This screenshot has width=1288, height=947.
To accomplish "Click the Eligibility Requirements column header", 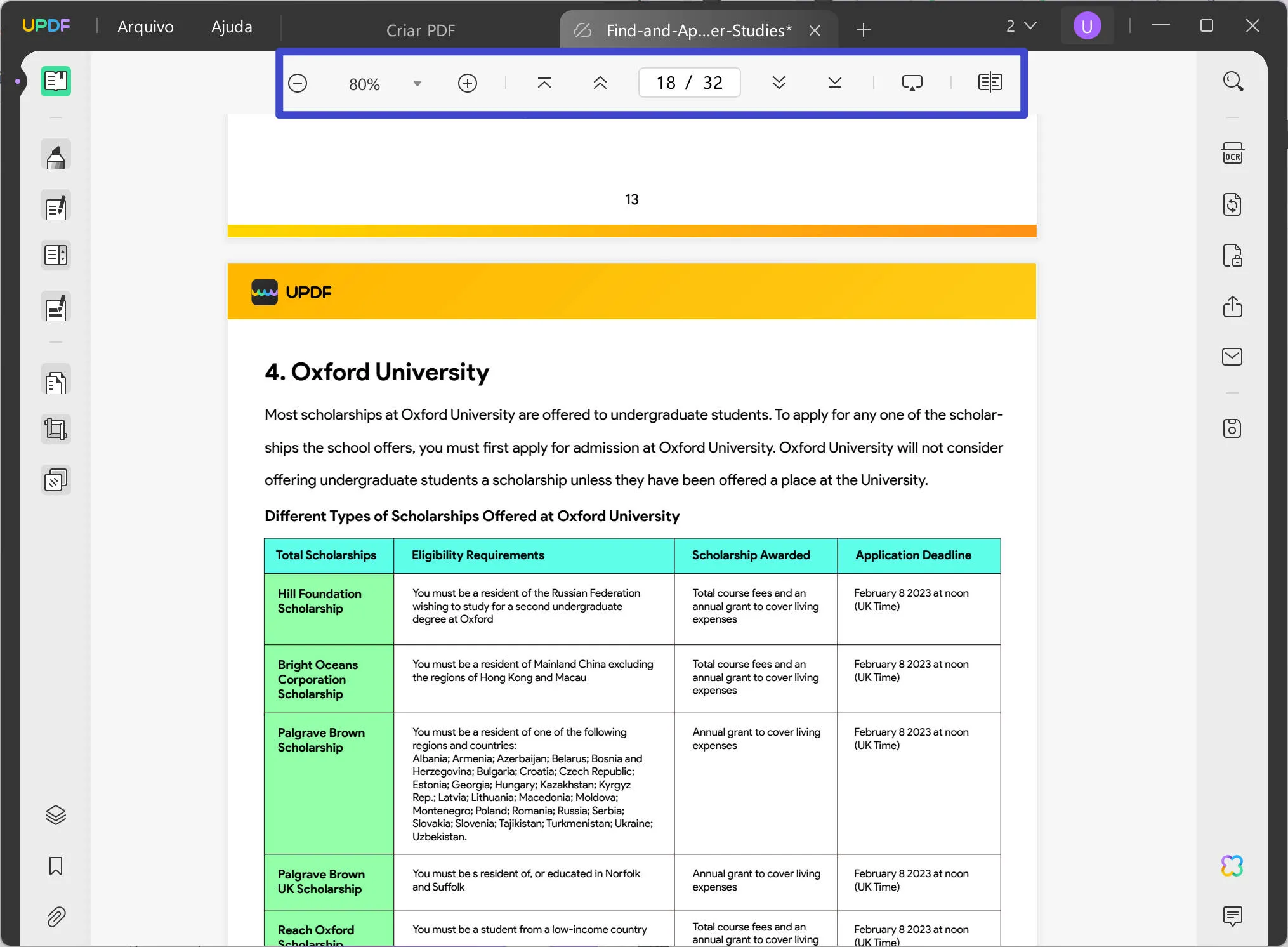I will click(534, 555).
